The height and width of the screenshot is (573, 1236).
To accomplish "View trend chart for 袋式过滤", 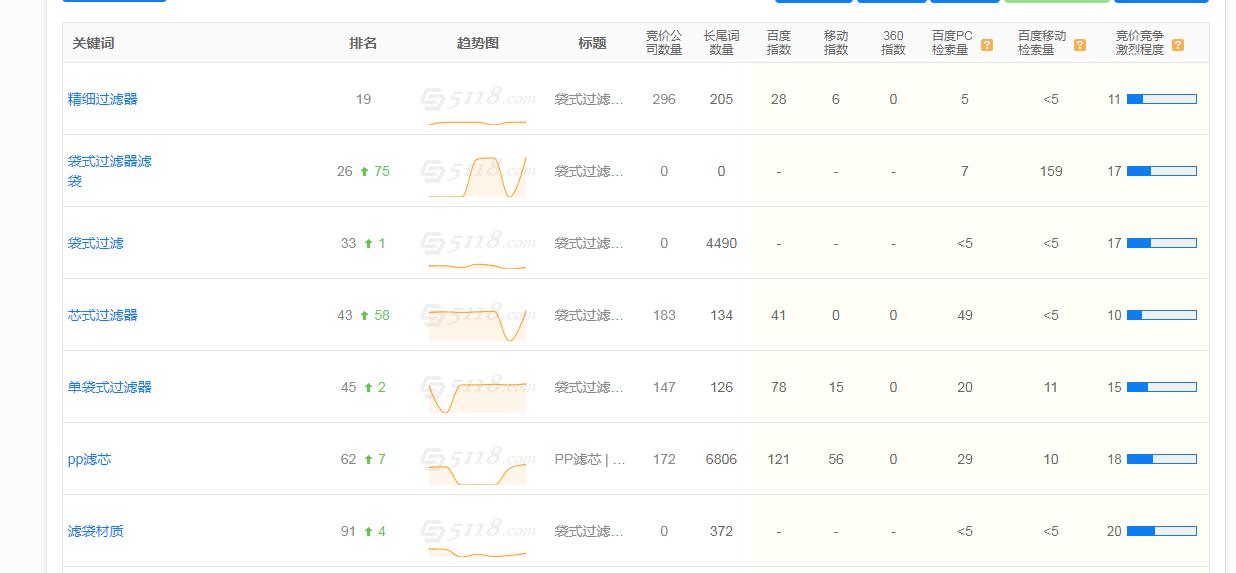I will point(477,249).
